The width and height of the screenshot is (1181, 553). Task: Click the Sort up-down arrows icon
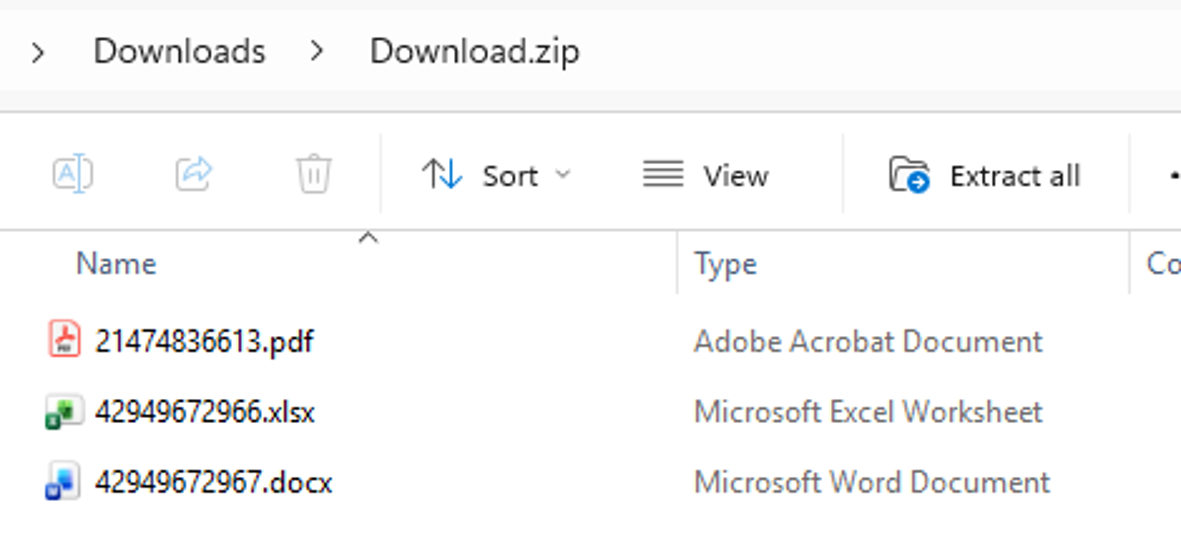coord(441,175)
